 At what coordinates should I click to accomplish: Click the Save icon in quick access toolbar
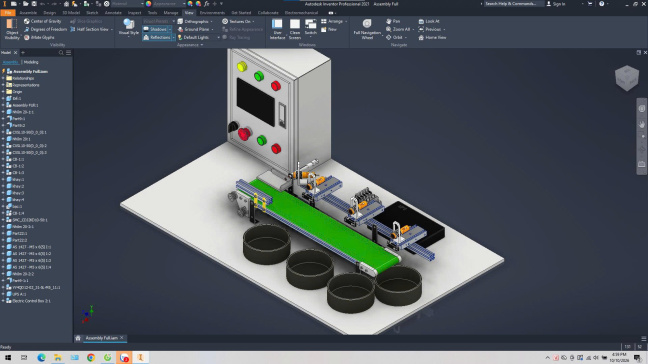(34, 4)
